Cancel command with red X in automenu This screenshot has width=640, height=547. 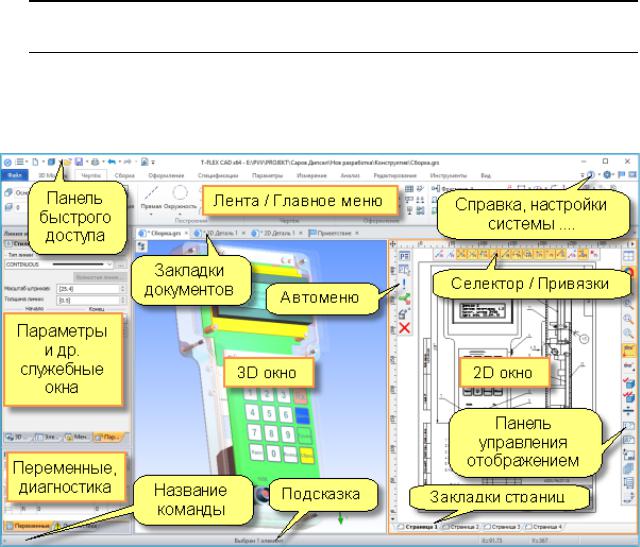404,328
